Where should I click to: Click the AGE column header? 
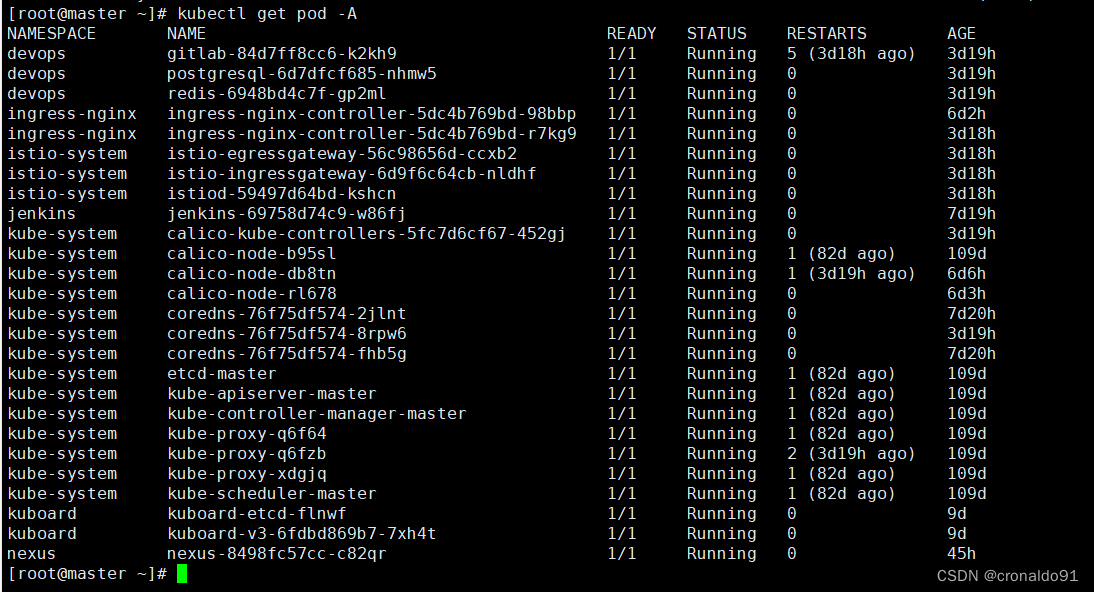pos(961,34)
